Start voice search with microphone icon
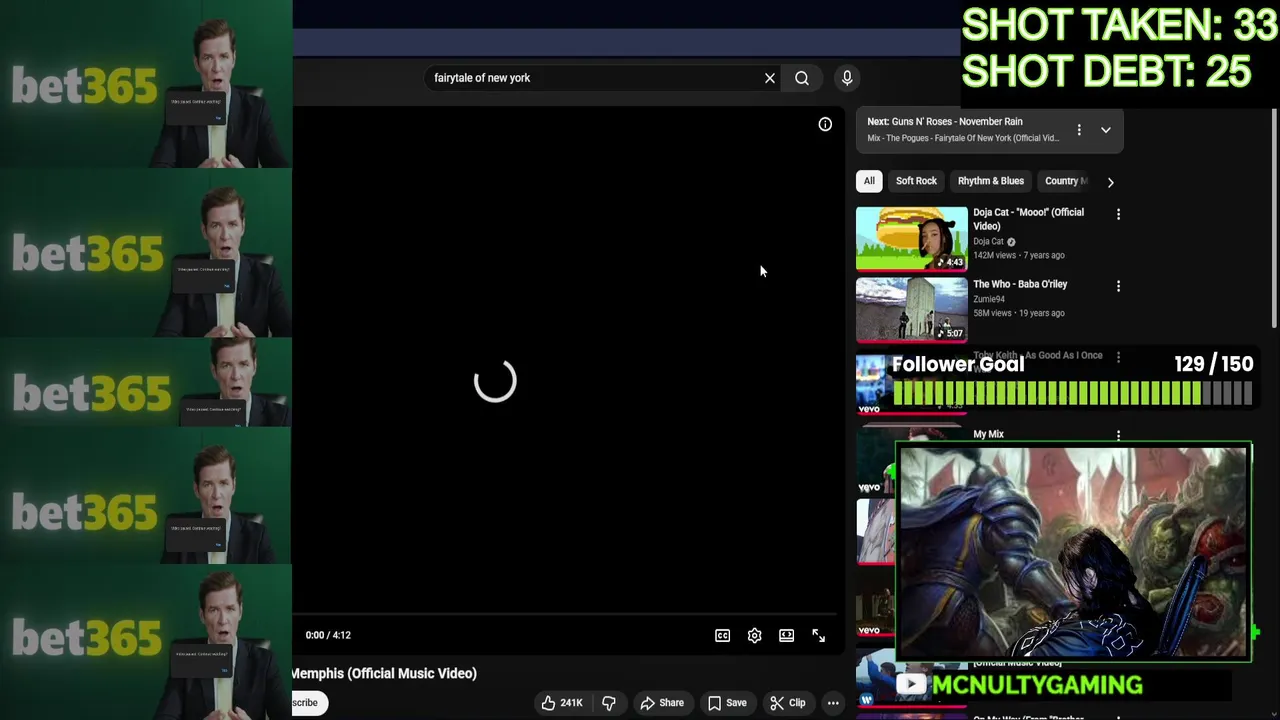The height and width of the screenshot is (720, 1280). click(847, 78)
